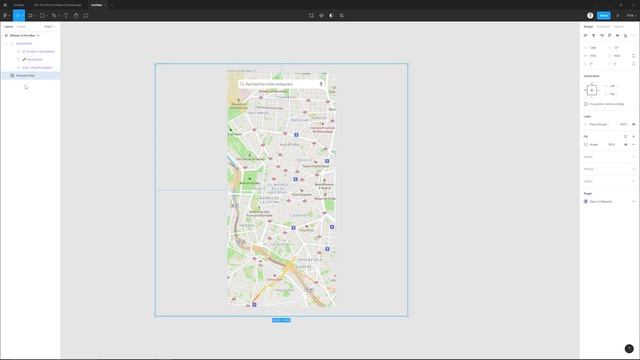Image resolution: width=640 pixels, height=360 pixels.
Task: Remove the Image fill with minus button
Action: [x=633, y=144]
